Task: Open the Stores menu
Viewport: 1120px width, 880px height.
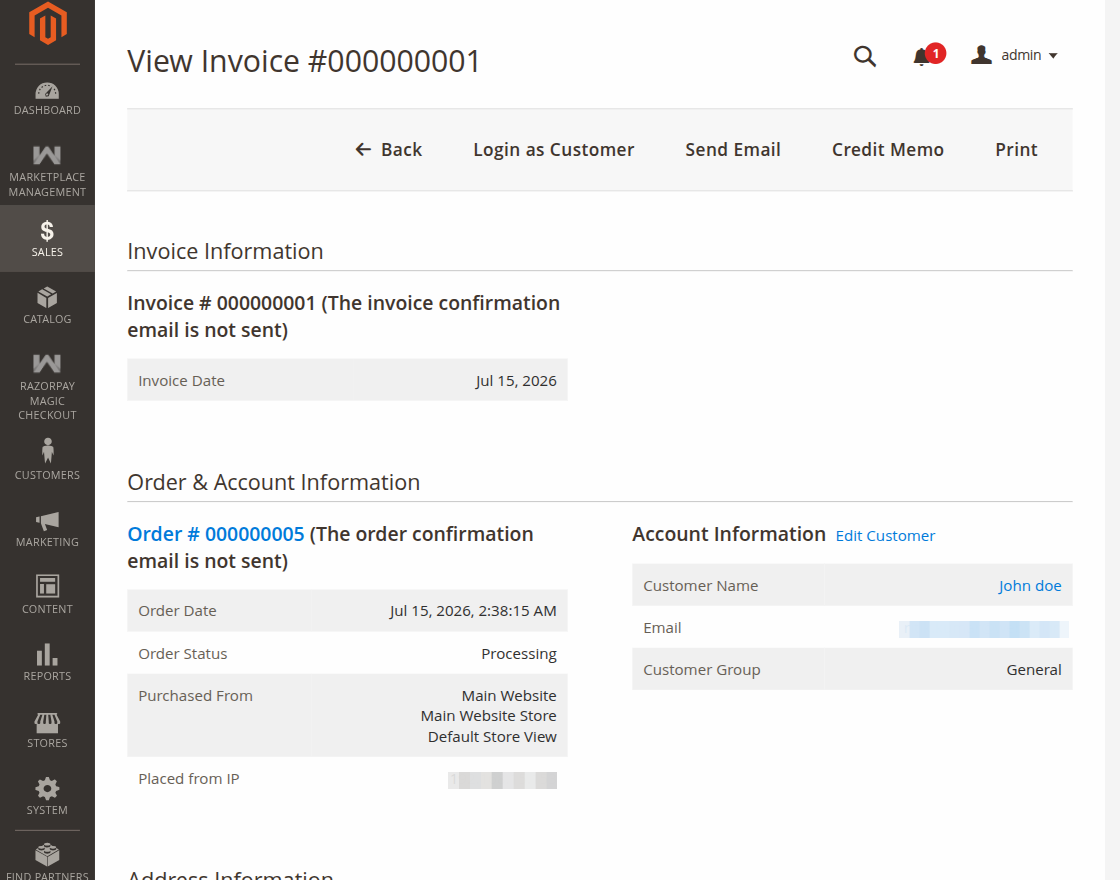Action: (47, 730)
